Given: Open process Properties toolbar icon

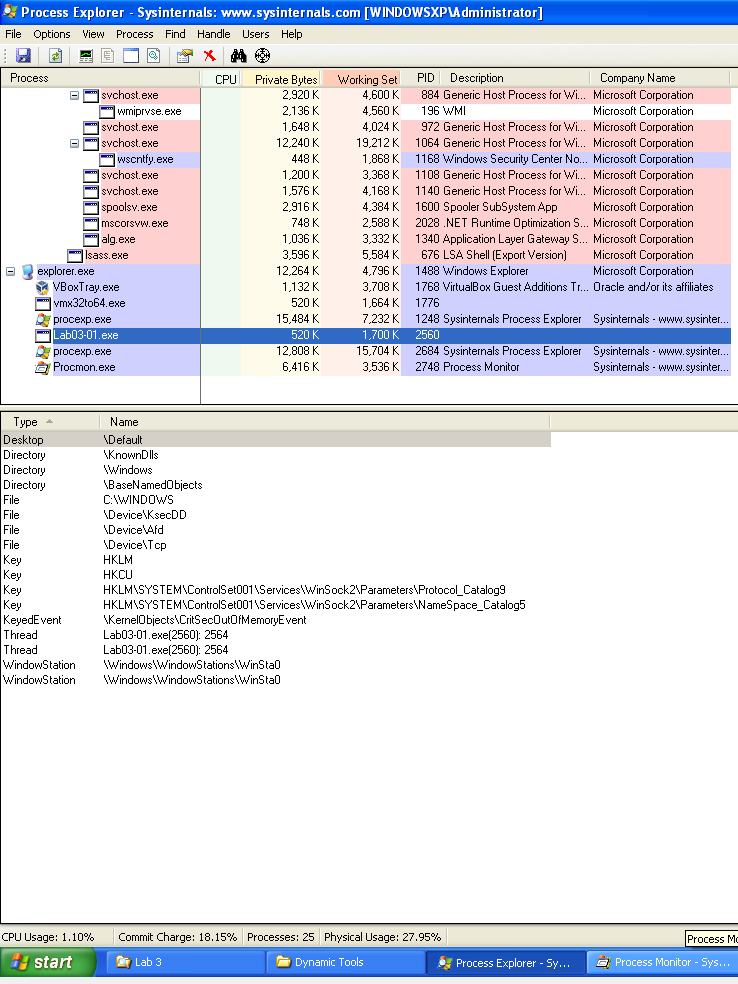Looking at the screenshot, I should coord(184,56).
